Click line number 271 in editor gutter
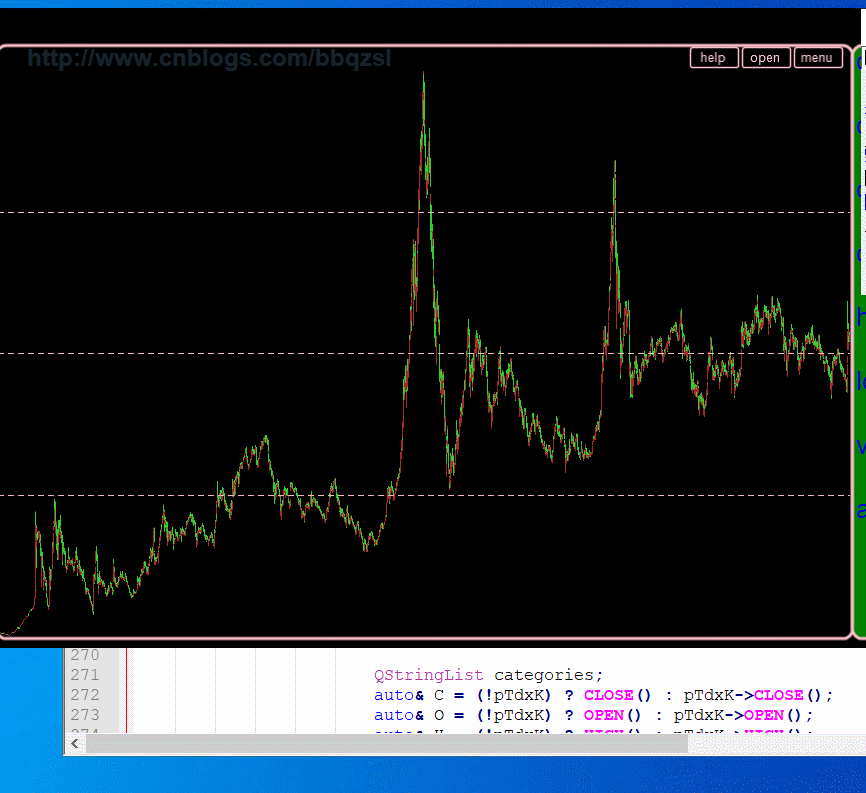 click(x=85, y=675)
